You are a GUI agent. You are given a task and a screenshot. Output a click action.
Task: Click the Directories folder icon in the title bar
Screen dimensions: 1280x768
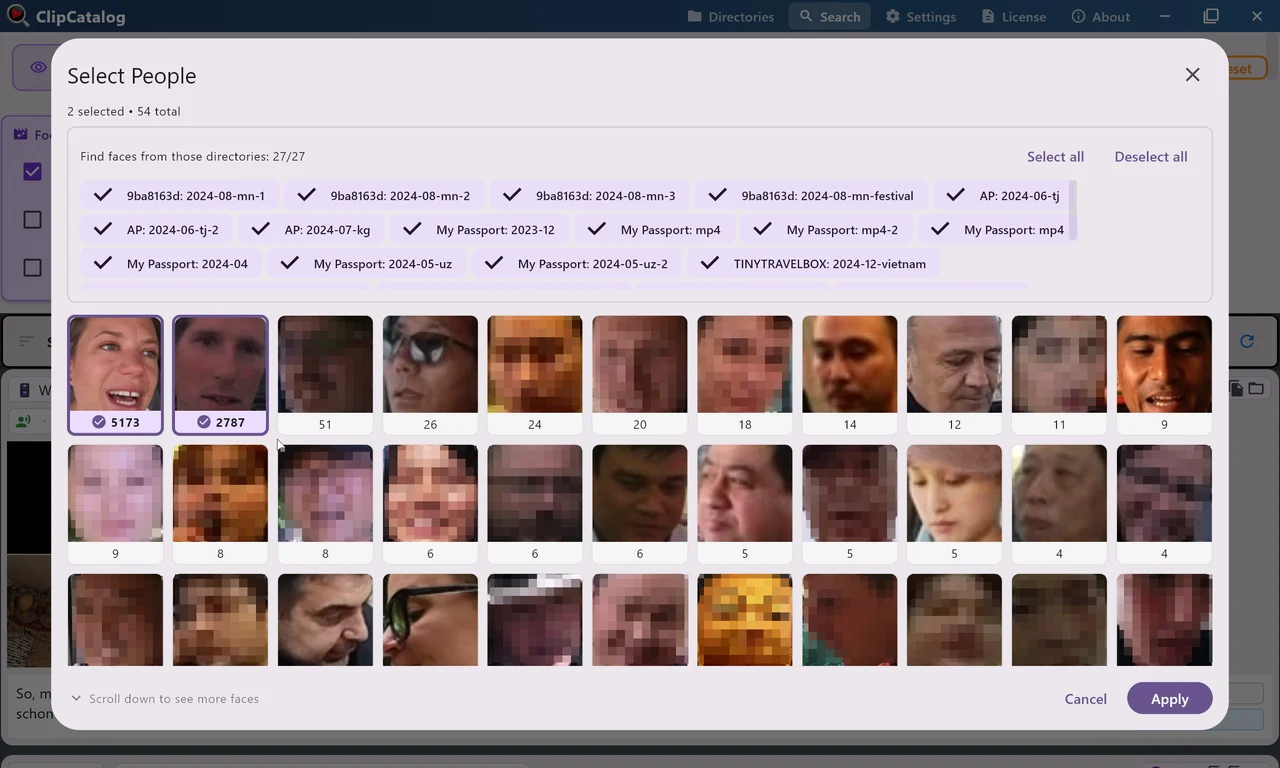pos(695,16)
